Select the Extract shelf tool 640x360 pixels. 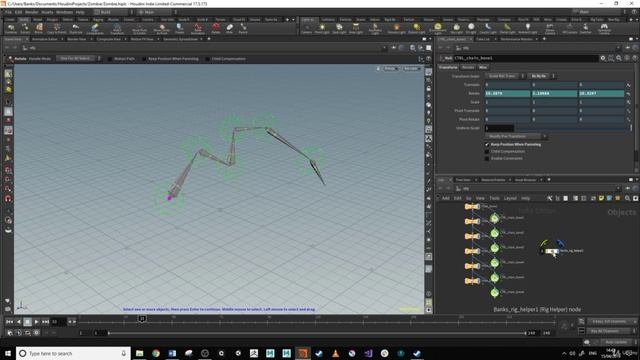pyautogui.click(x=25, y=29)
